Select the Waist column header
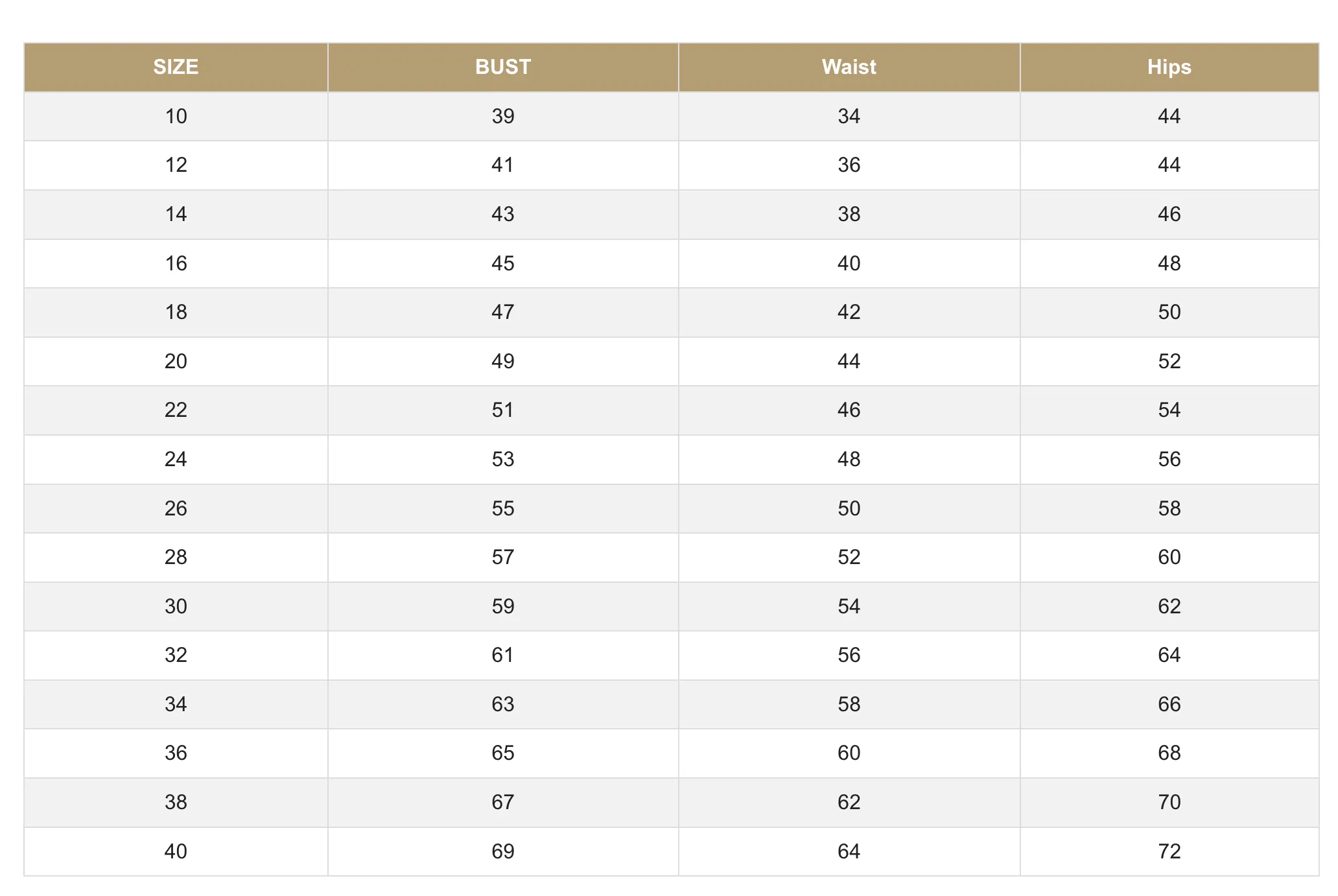This screenshot has height=896, width=1338. click(x=849, y=67)
